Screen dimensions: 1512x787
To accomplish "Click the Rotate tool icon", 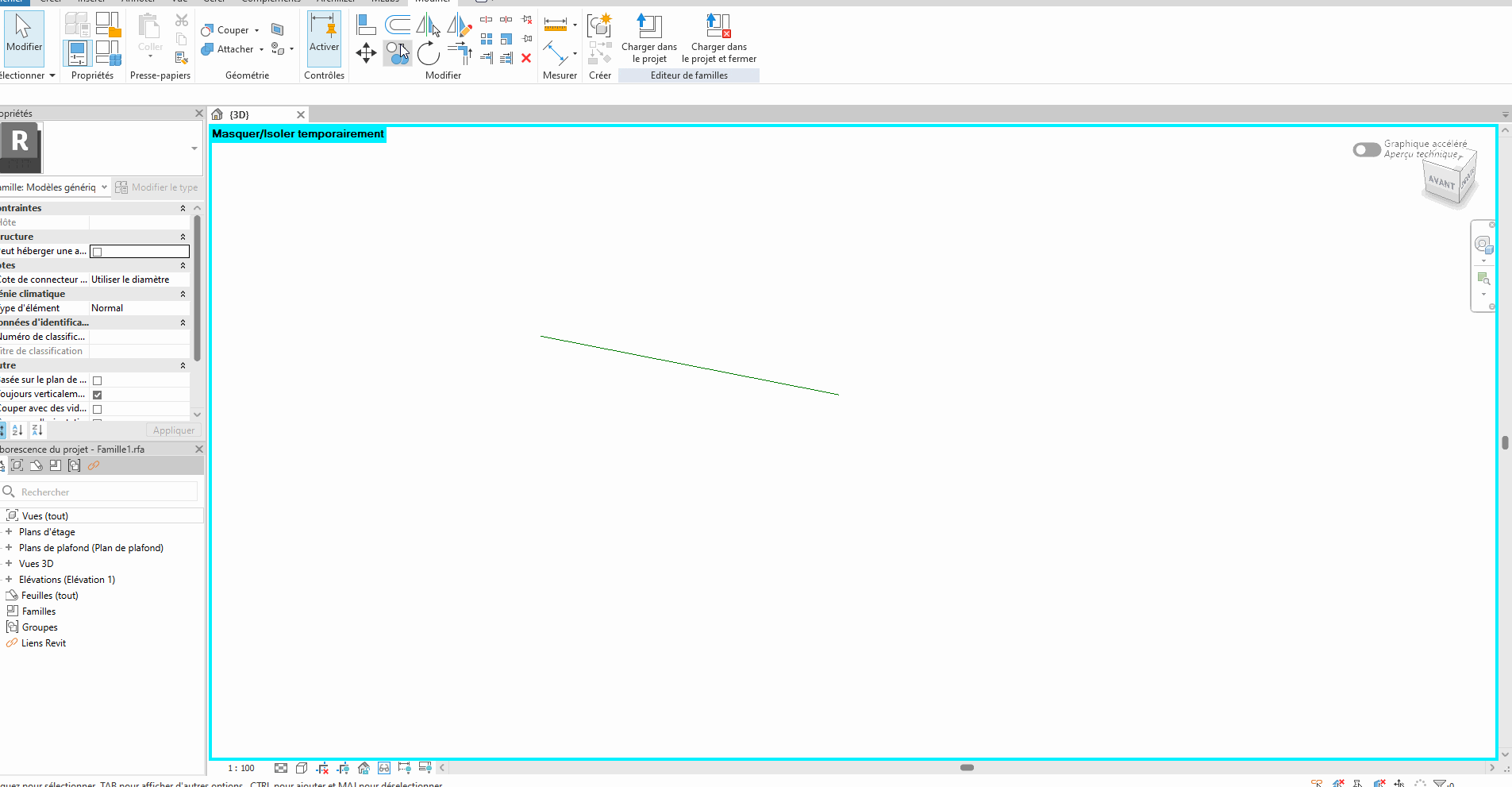I will click(x=429, y=54).
